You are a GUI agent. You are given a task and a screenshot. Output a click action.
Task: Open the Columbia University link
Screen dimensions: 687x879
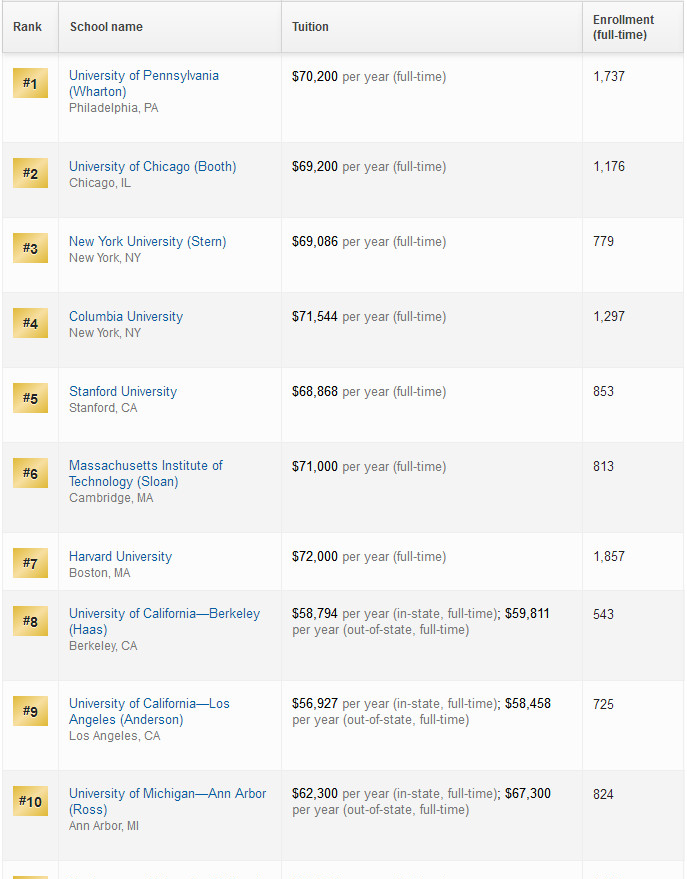coord(126,317)
